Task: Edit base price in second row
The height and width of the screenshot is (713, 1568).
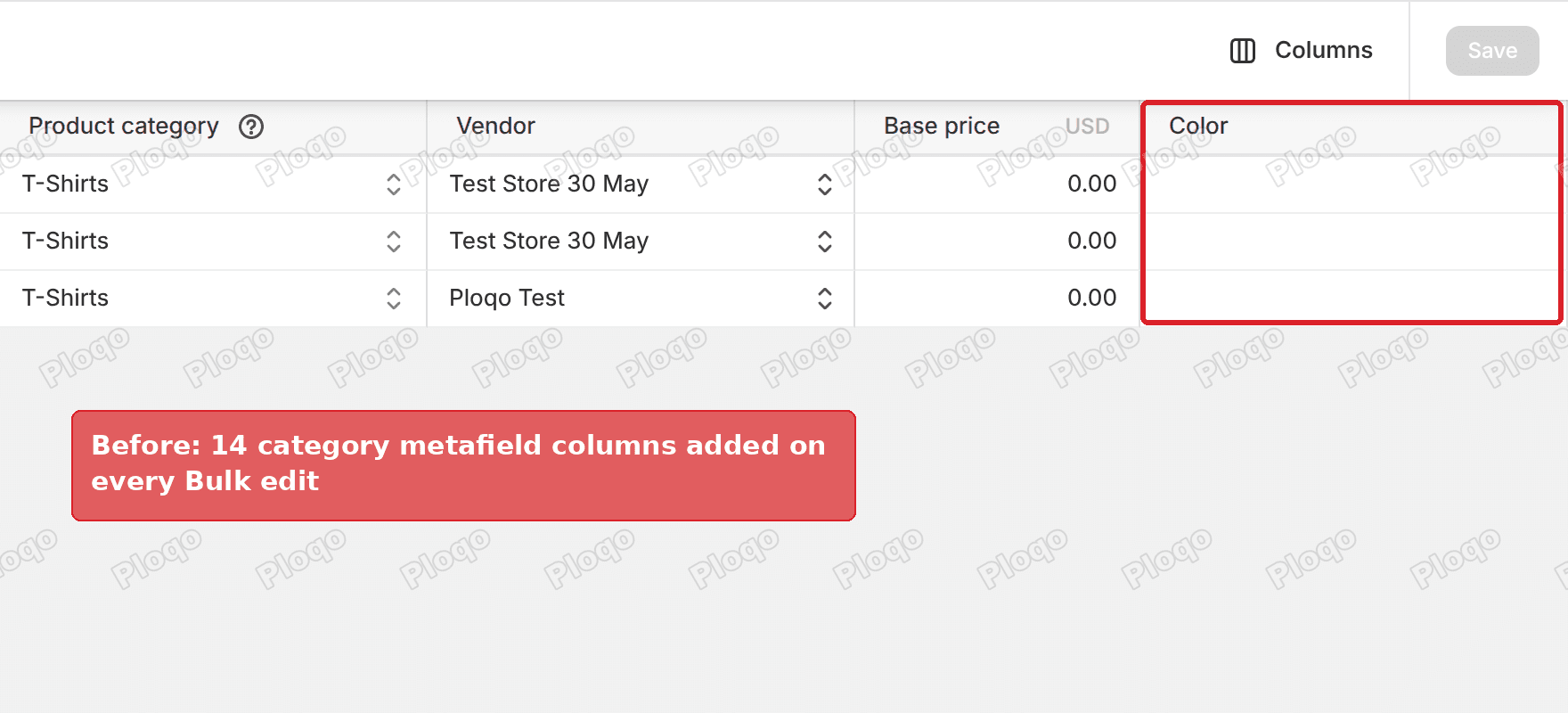Action: (997, 241)
